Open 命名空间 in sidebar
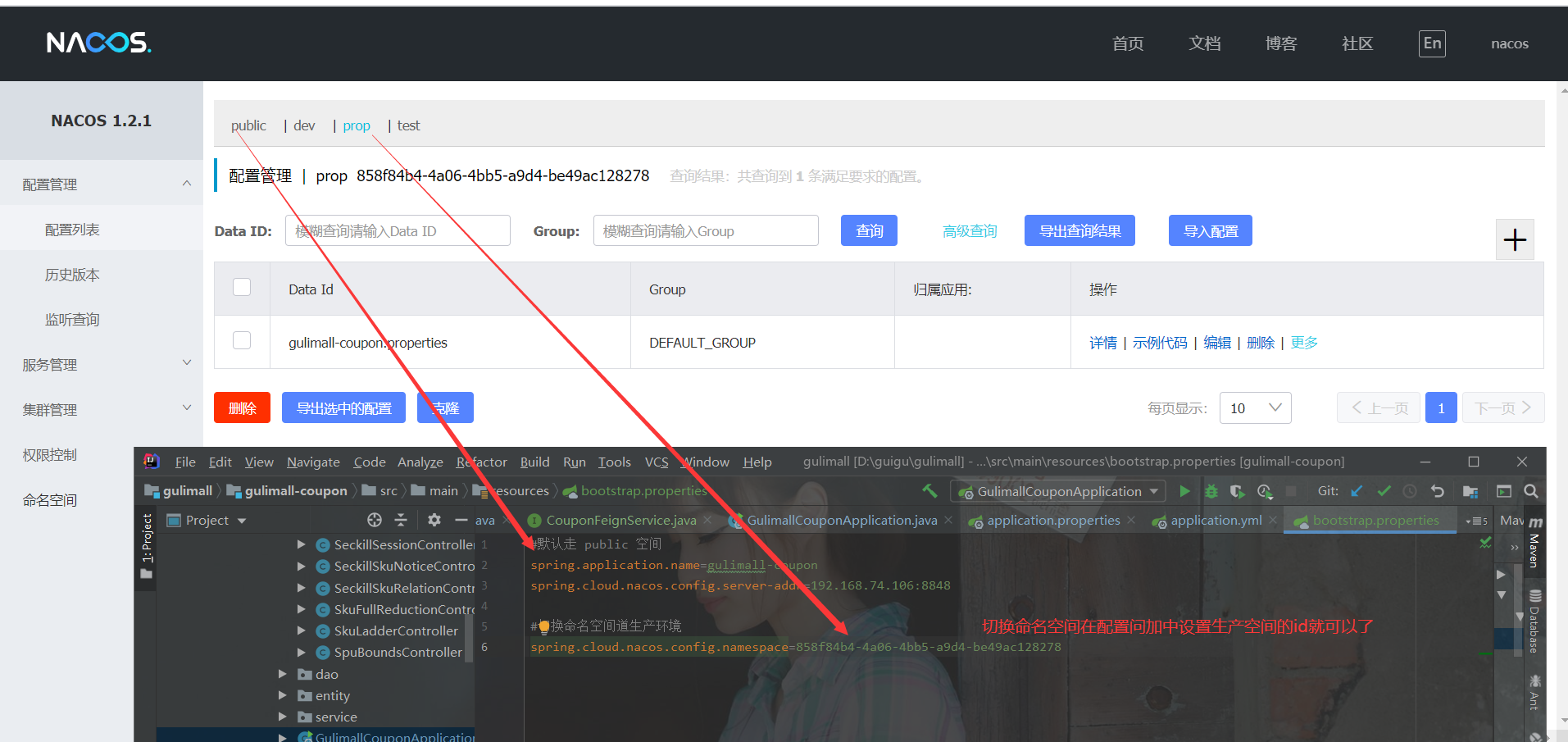 [50, 500]
